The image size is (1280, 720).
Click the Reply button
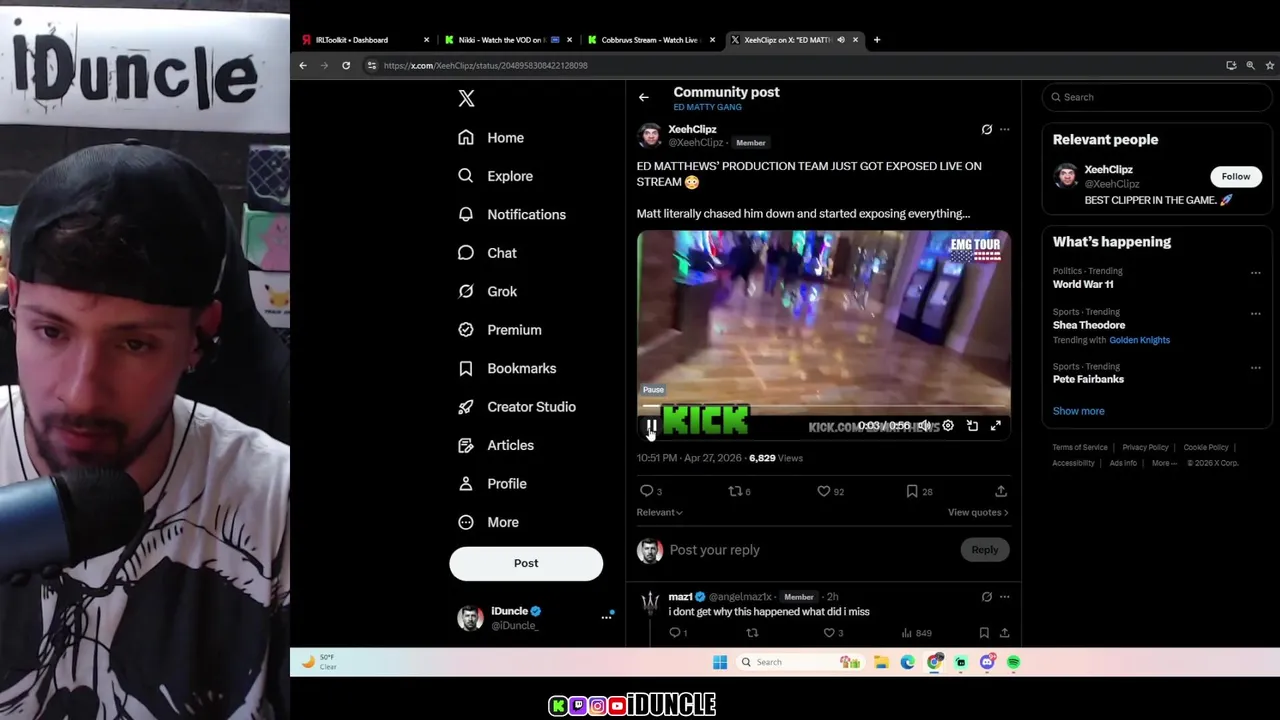point(985,550)
